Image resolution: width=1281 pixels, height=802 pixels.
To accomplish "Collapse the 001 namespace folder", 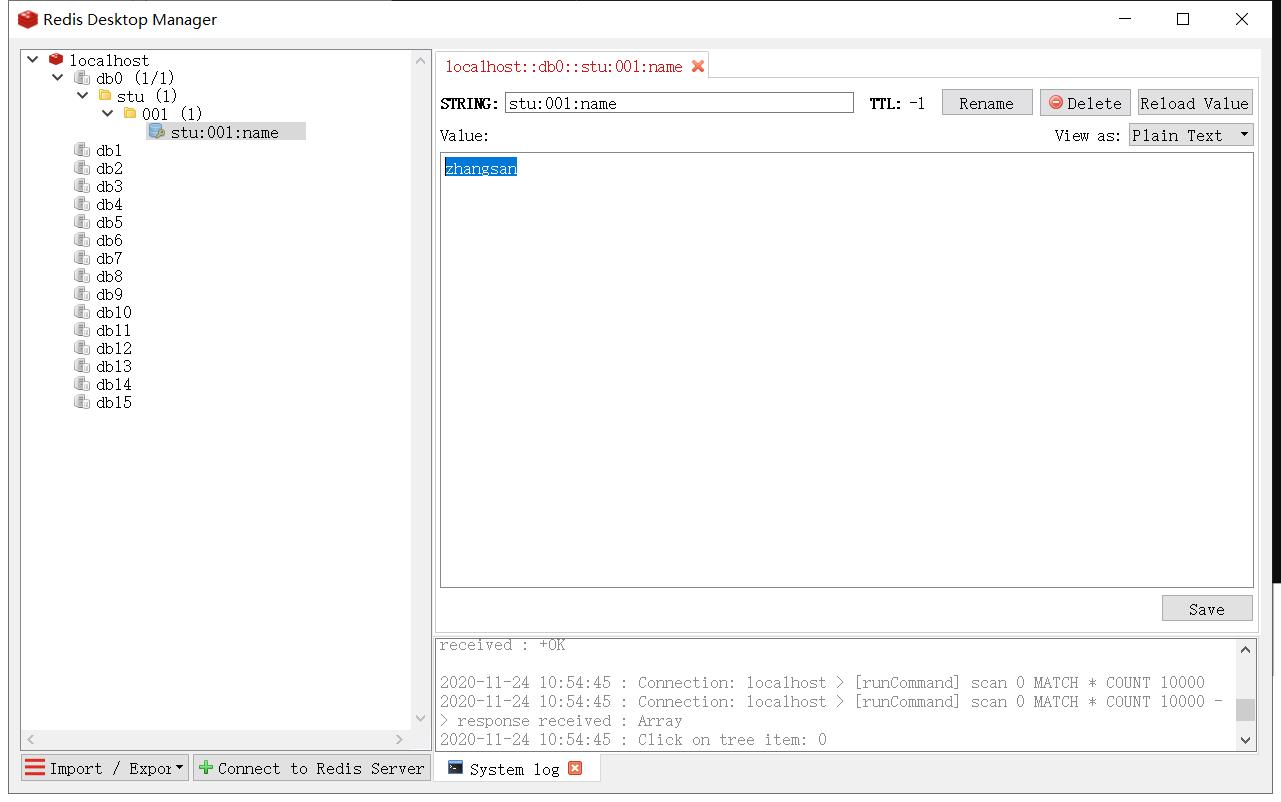I will (x=108, y=114).
